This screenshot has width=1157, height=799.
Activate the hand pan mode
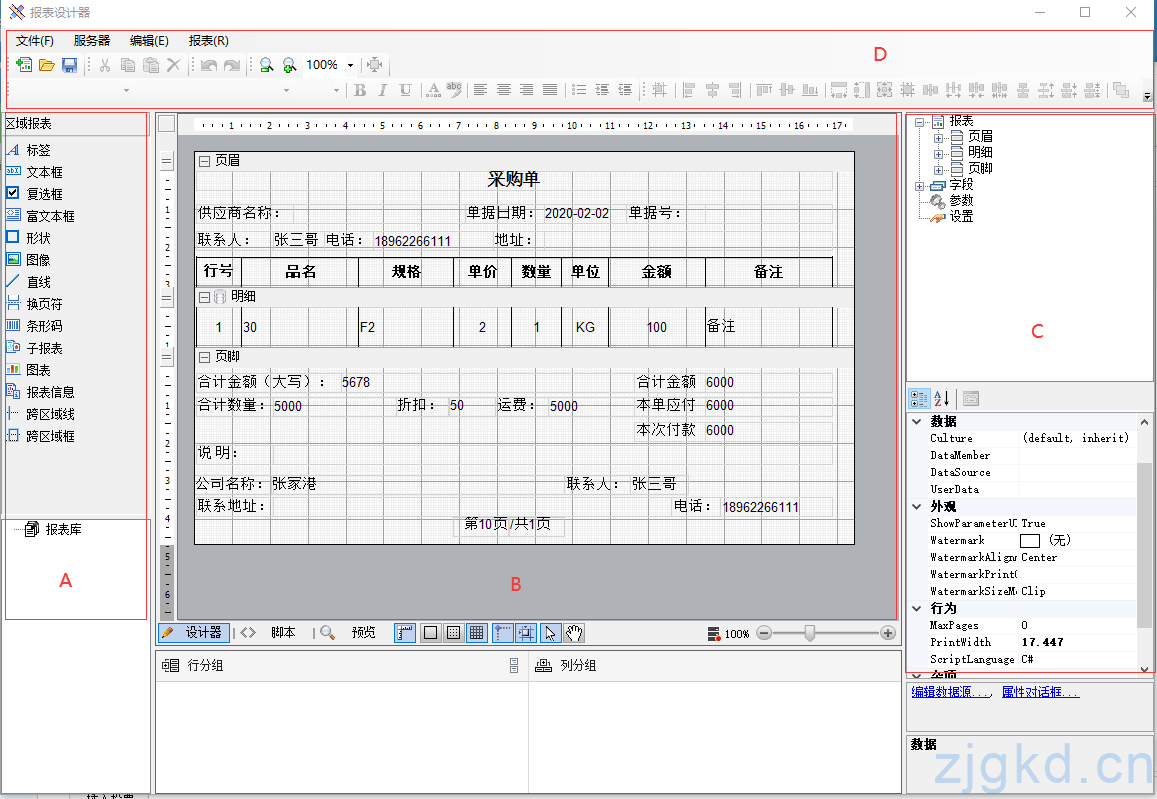point(574,633)
